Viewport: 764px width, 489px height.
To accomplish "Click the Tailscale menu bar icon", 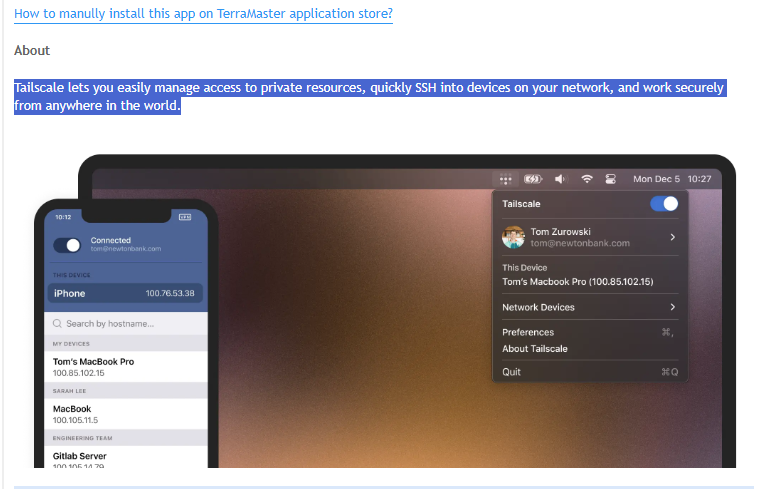I will [x=505, y=179].
